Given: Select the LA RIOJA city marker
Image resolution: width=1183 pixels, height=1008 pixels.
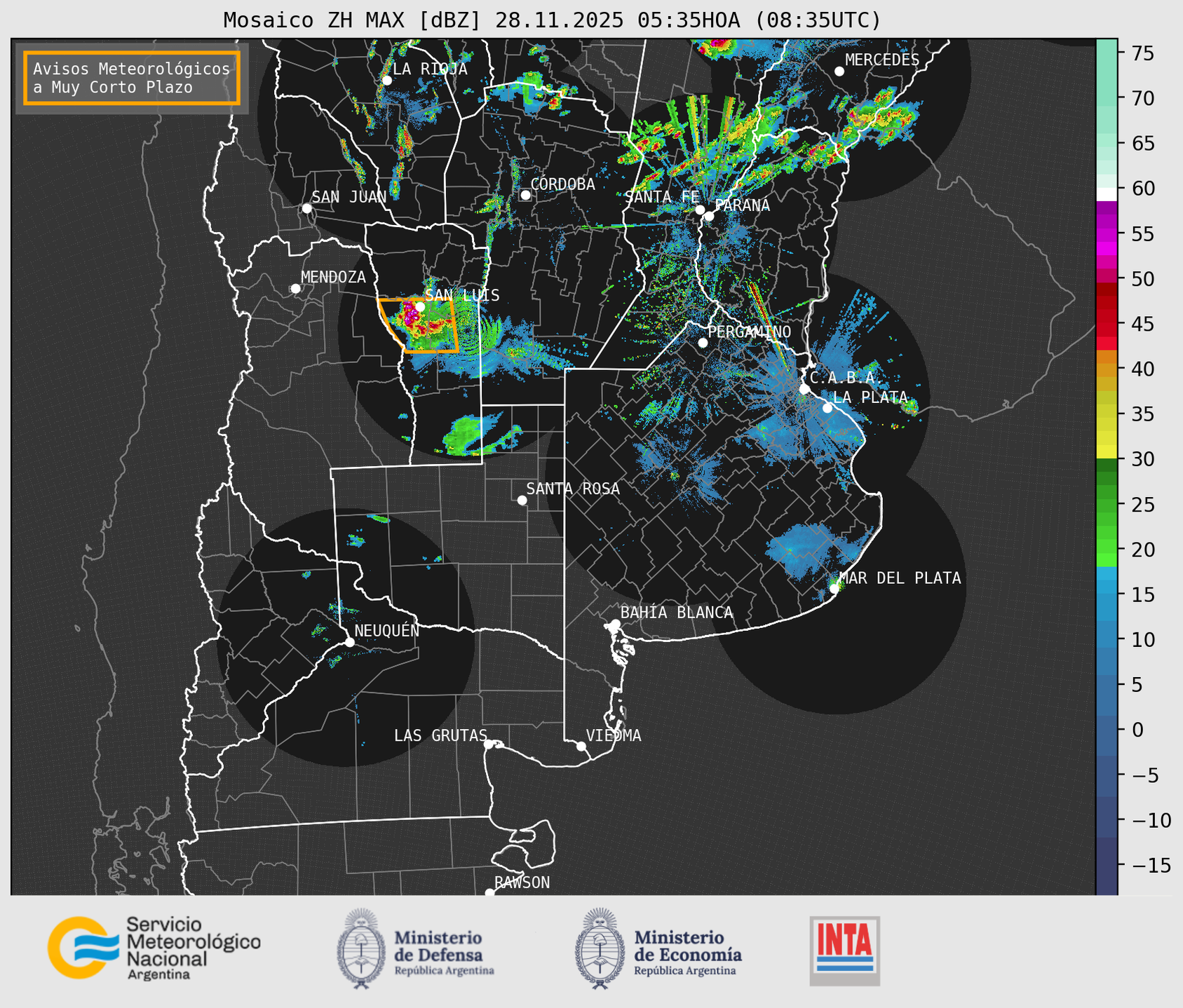Looking at the screenshot, I should click(386, 80).
